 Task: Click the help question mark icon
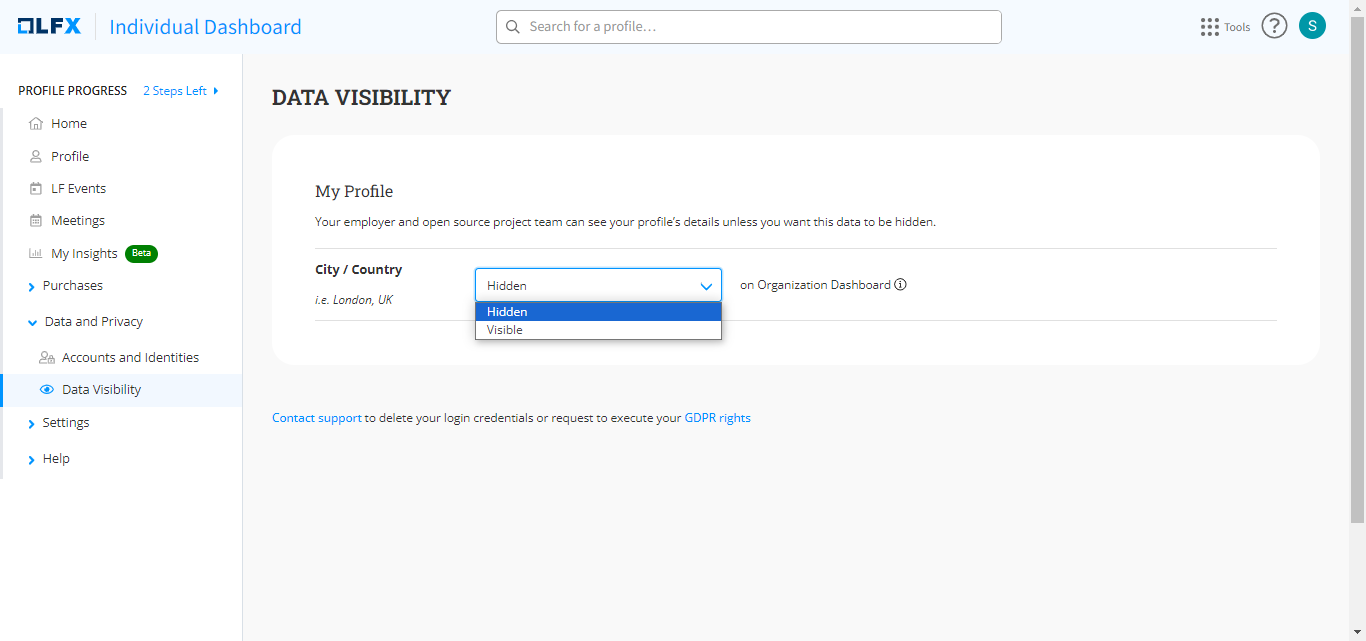1273,26
